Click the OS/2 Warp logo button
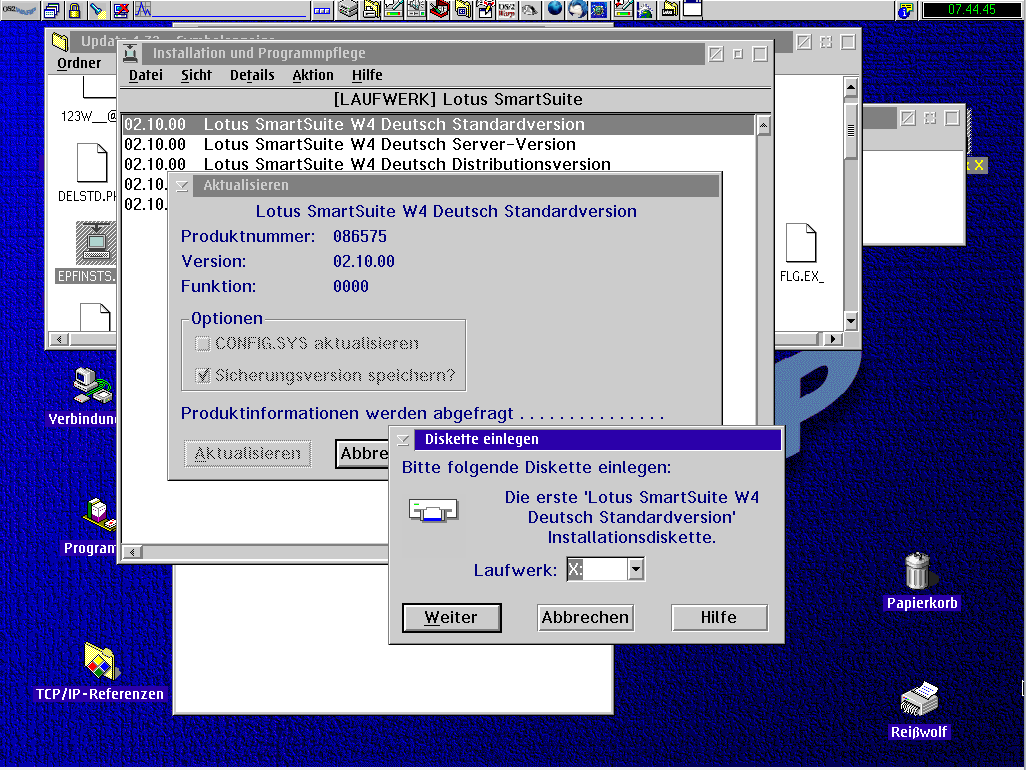This screenshot has height=770, width=1026. coord(20,10)
